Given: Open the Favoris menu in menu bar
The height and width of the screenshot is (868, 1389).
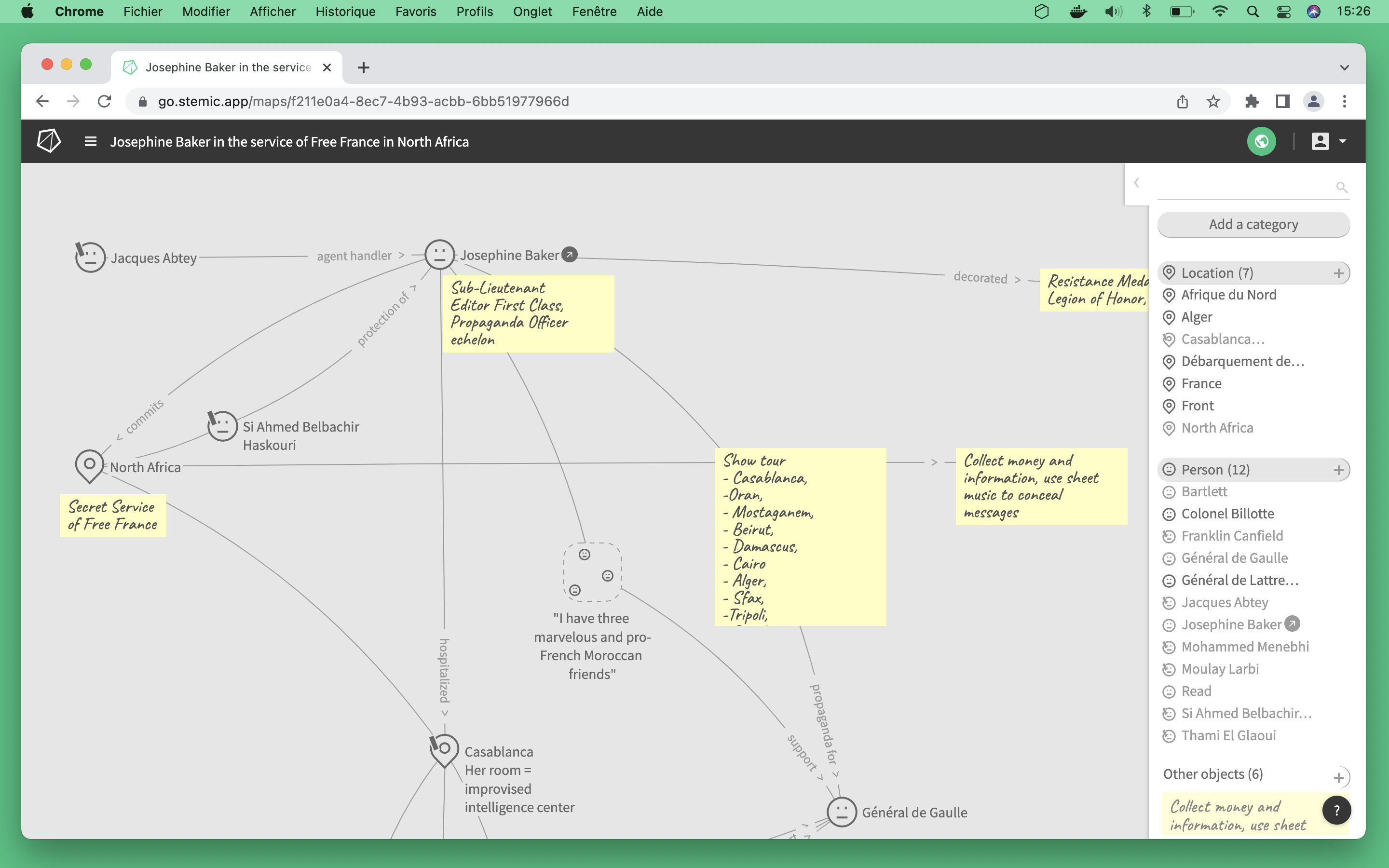Looking at the screenshot, I should click(x=416, y=12).
